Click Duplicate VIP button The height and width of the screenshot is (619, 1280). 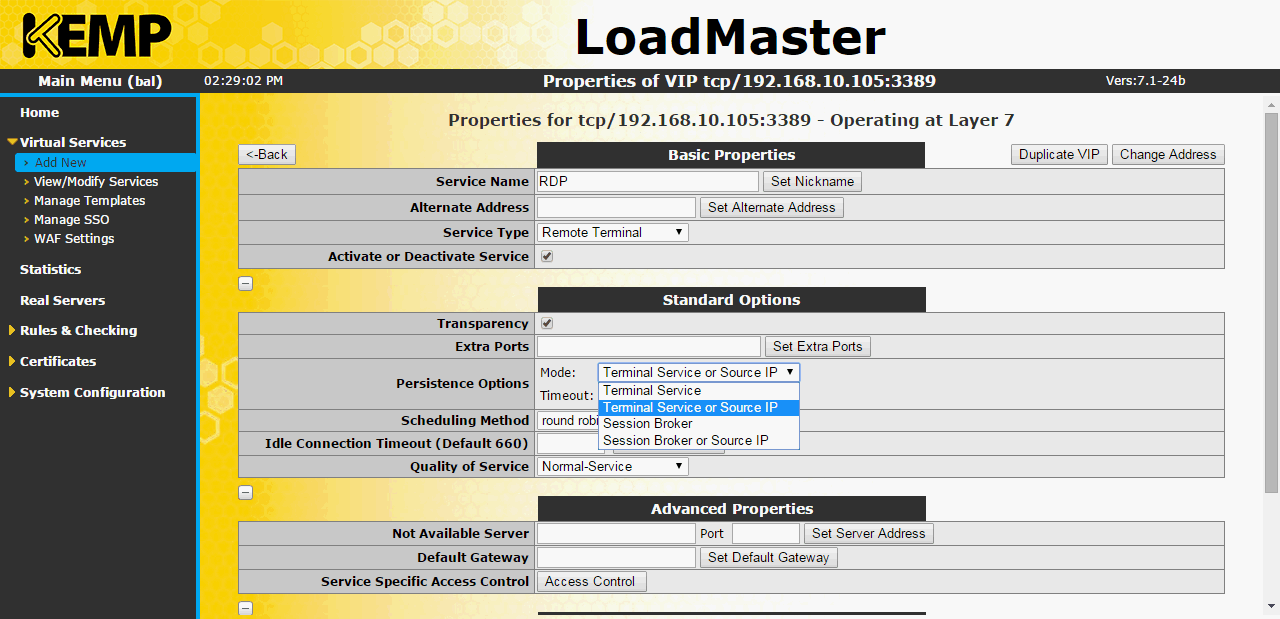tap(1060, 155)
